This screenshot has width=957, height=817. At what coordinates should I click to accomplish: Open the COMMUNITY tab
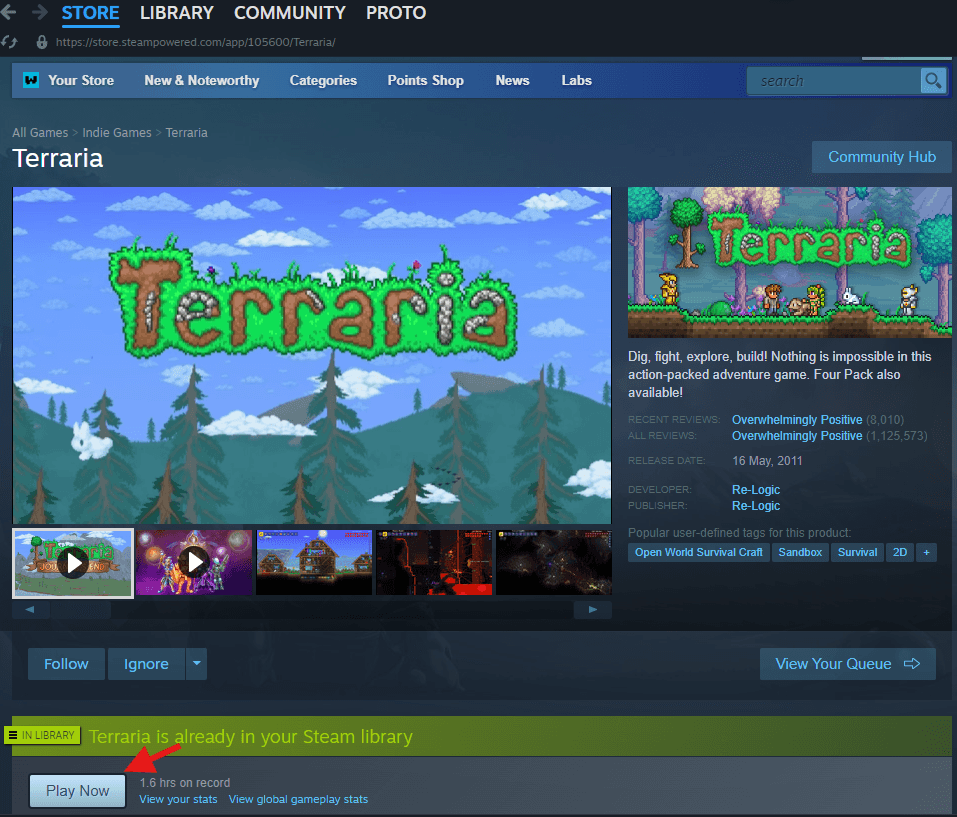pyautogui.click(x=290, y=13)
